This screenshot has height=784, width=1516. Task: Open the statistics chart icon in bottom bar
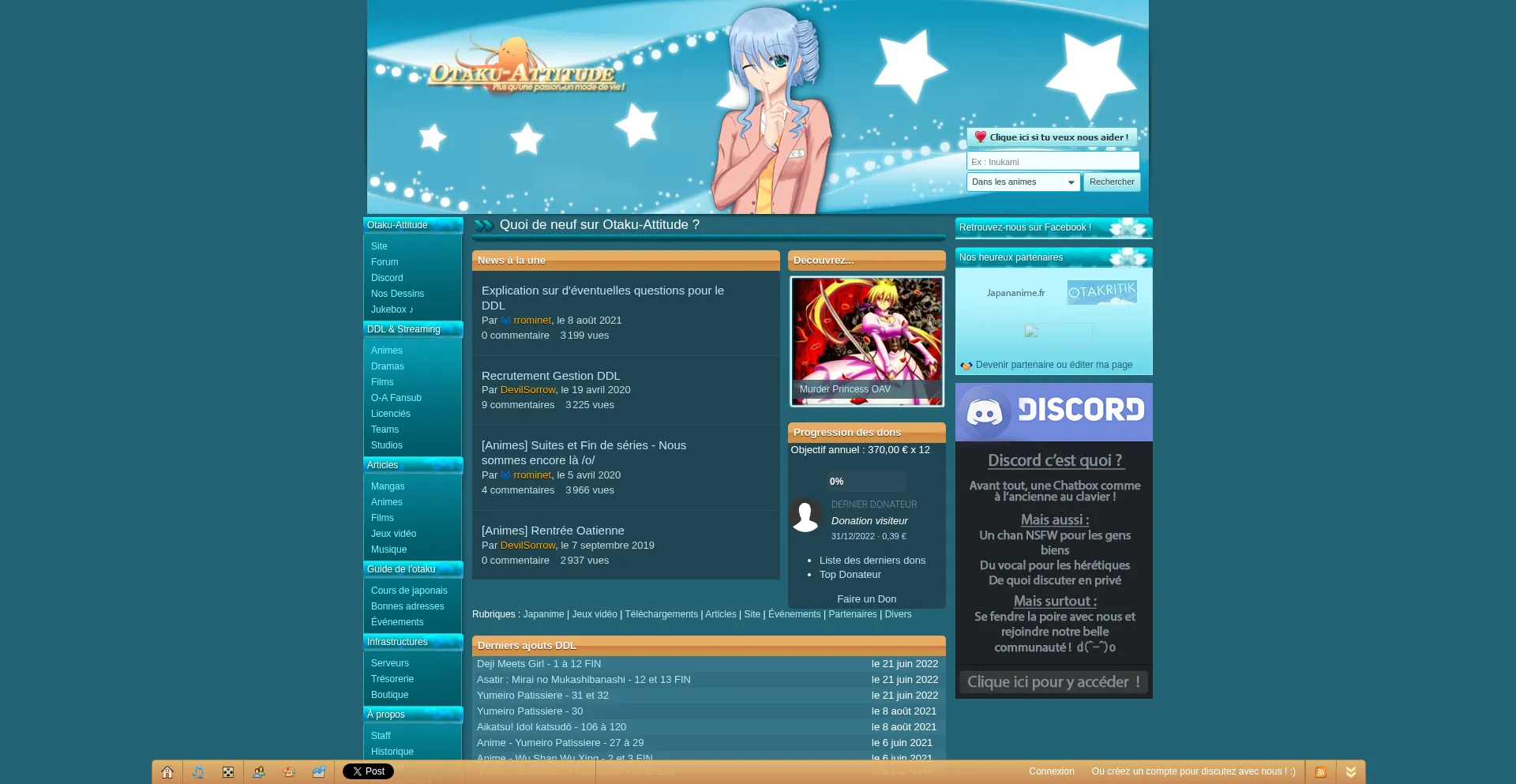pos(319,772)
